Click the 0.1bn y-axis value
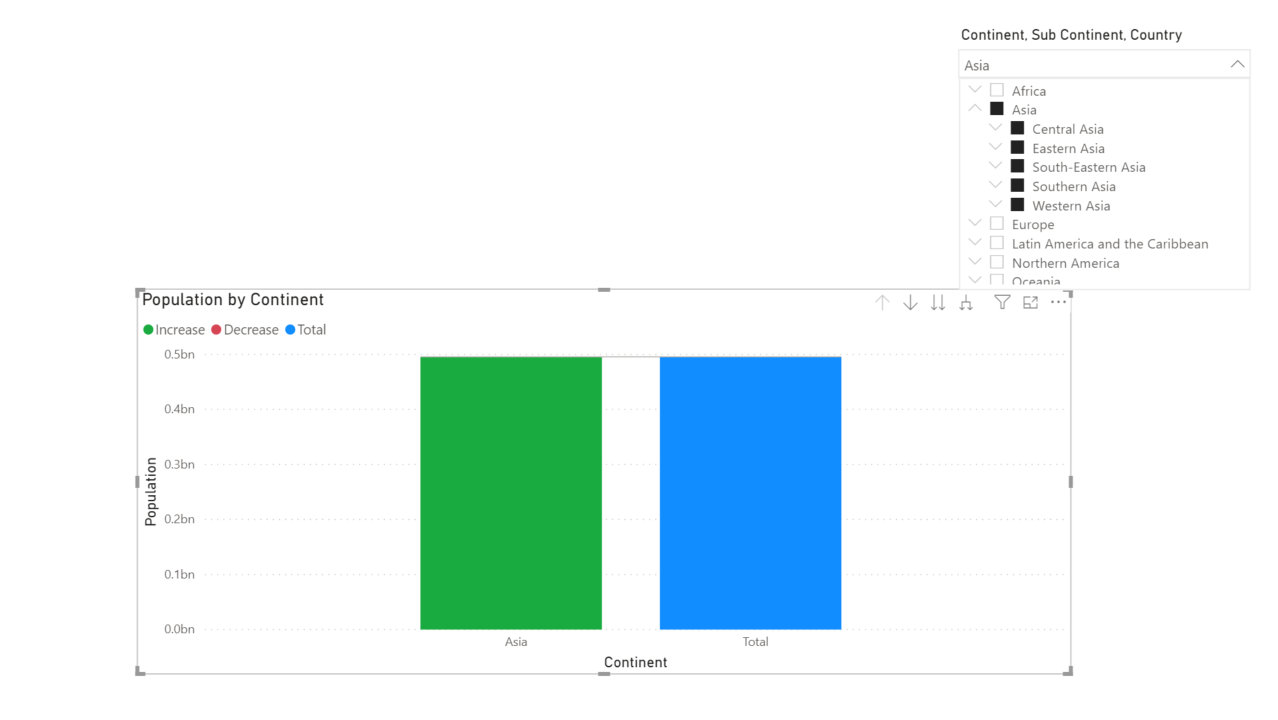Screen dimensions: 1278x720 (180, 574)
